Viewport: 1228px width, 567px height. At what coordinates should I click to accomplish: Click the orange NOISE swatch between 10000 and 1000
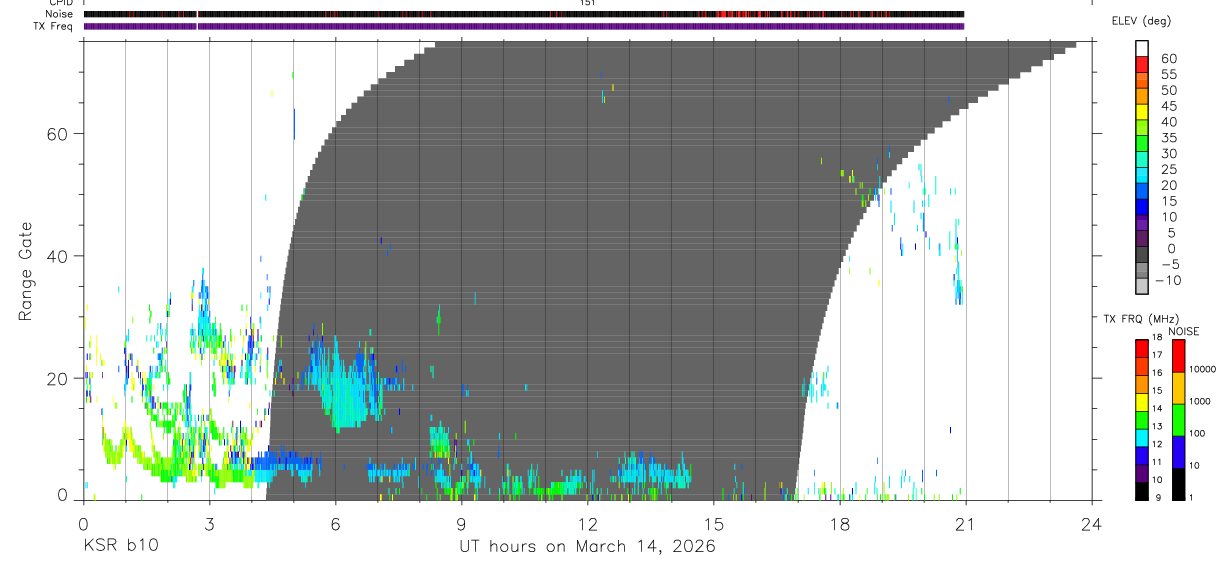(1178, 387)
